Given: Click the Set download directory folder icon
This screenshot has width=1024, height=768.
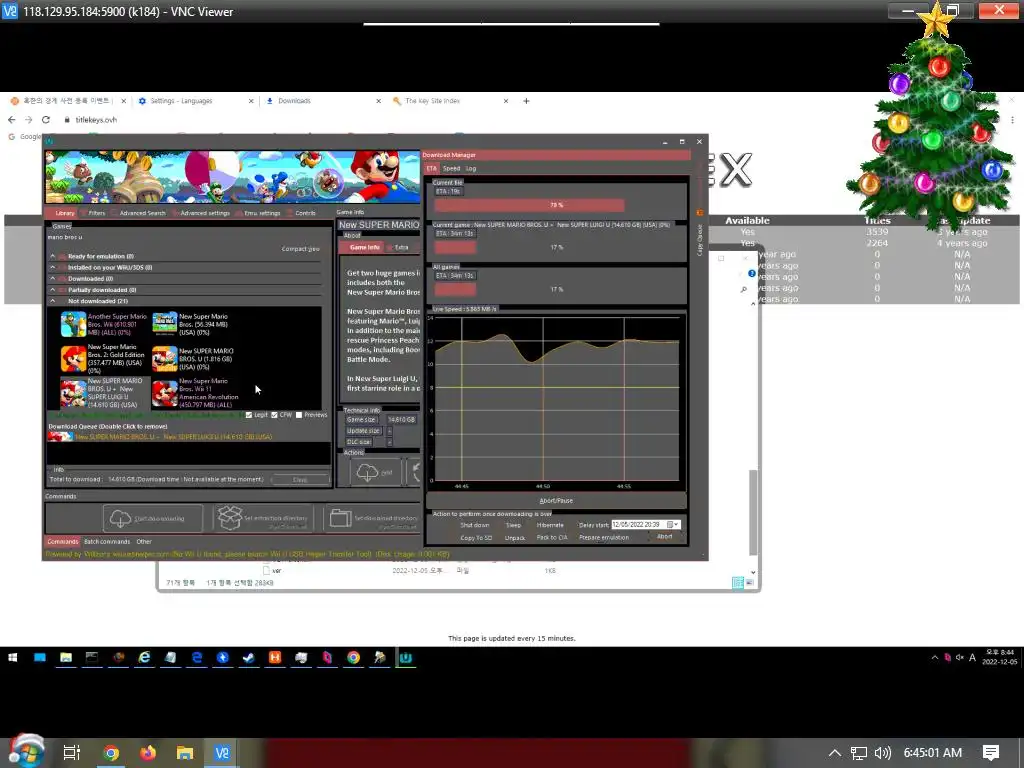Looking at the screenshot, I should pyautogui.click(x=340, y=518).
